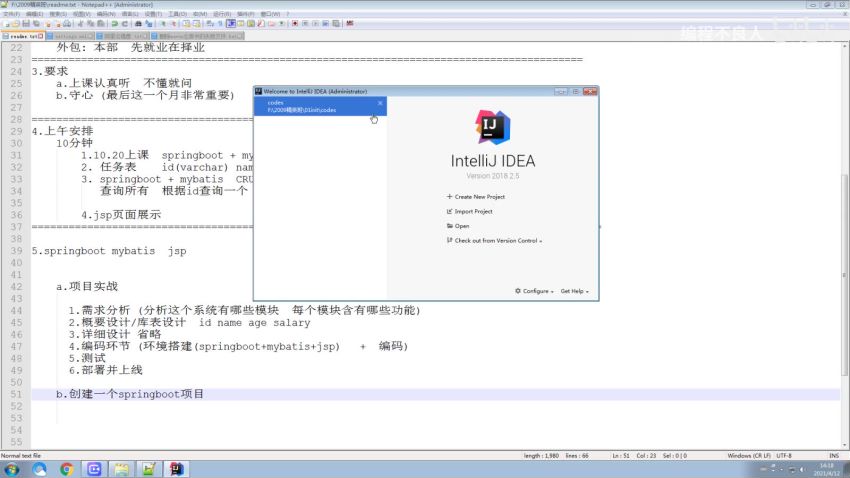Click the length : 1,980 status entry

[541, 456]
